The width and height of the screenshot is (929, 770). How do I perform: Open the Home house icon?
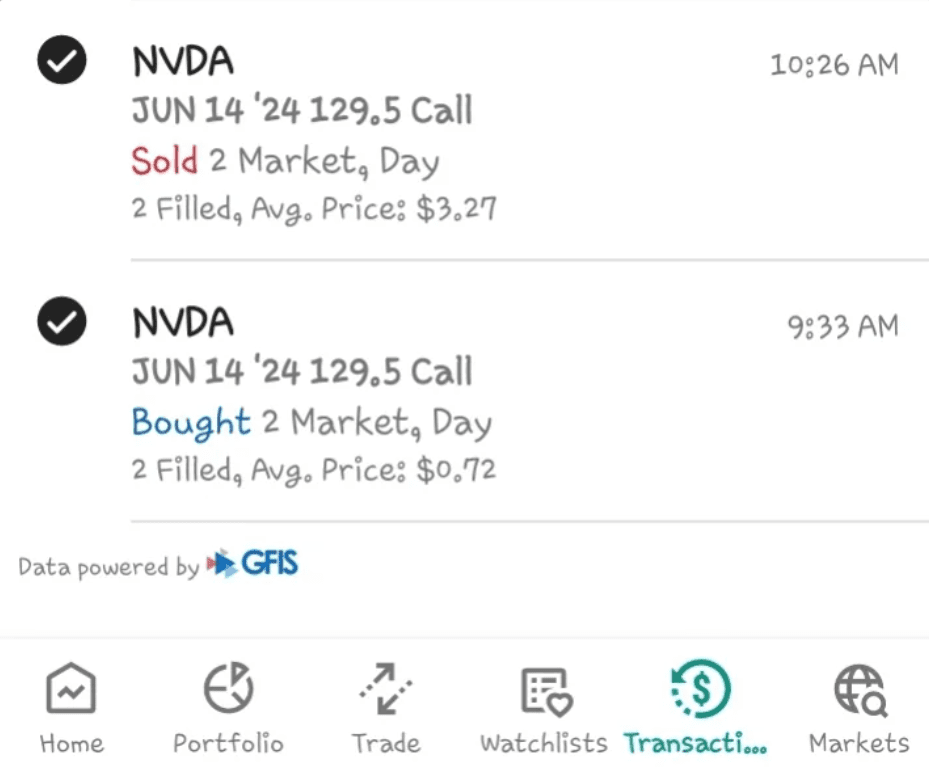[x=71, y=688]
